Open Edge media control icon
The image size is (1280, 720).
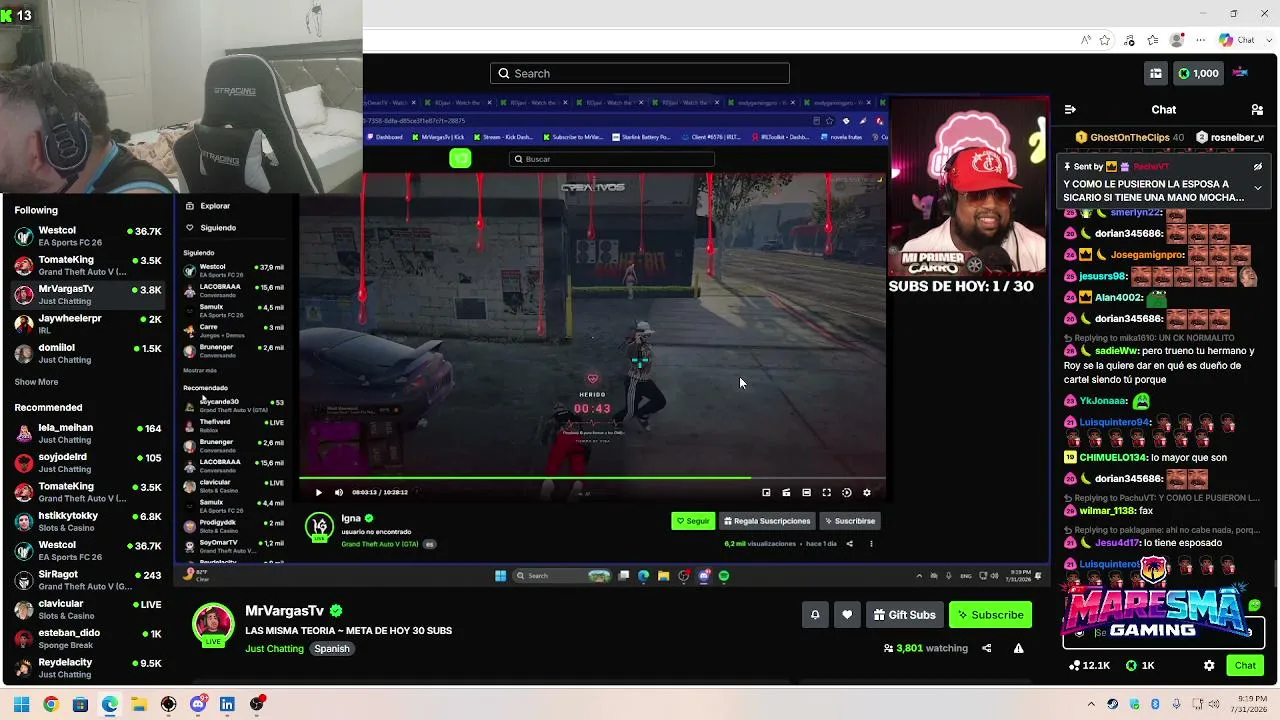1129,40
